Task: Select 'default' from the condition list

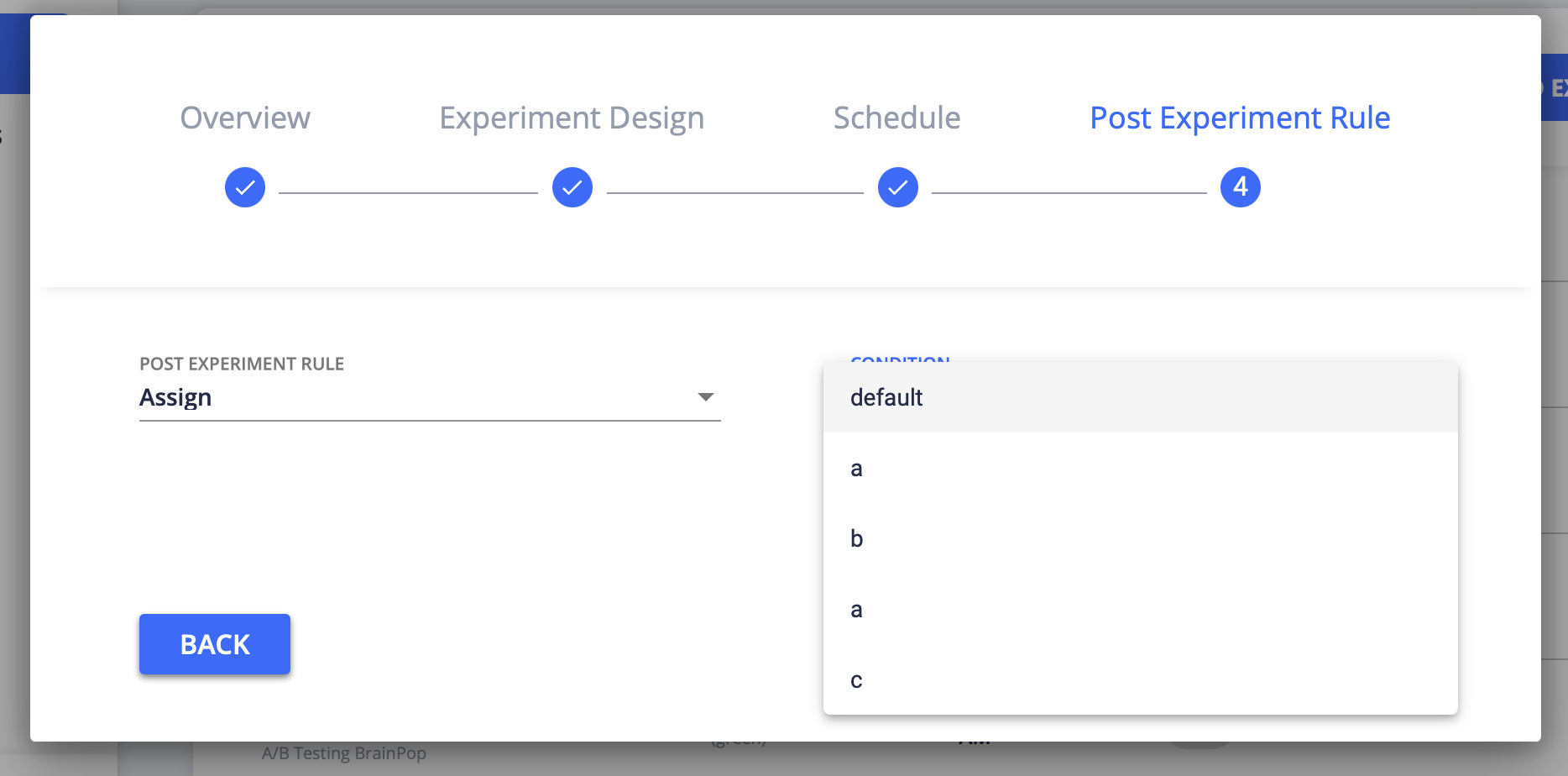Action: pos(886,397)
